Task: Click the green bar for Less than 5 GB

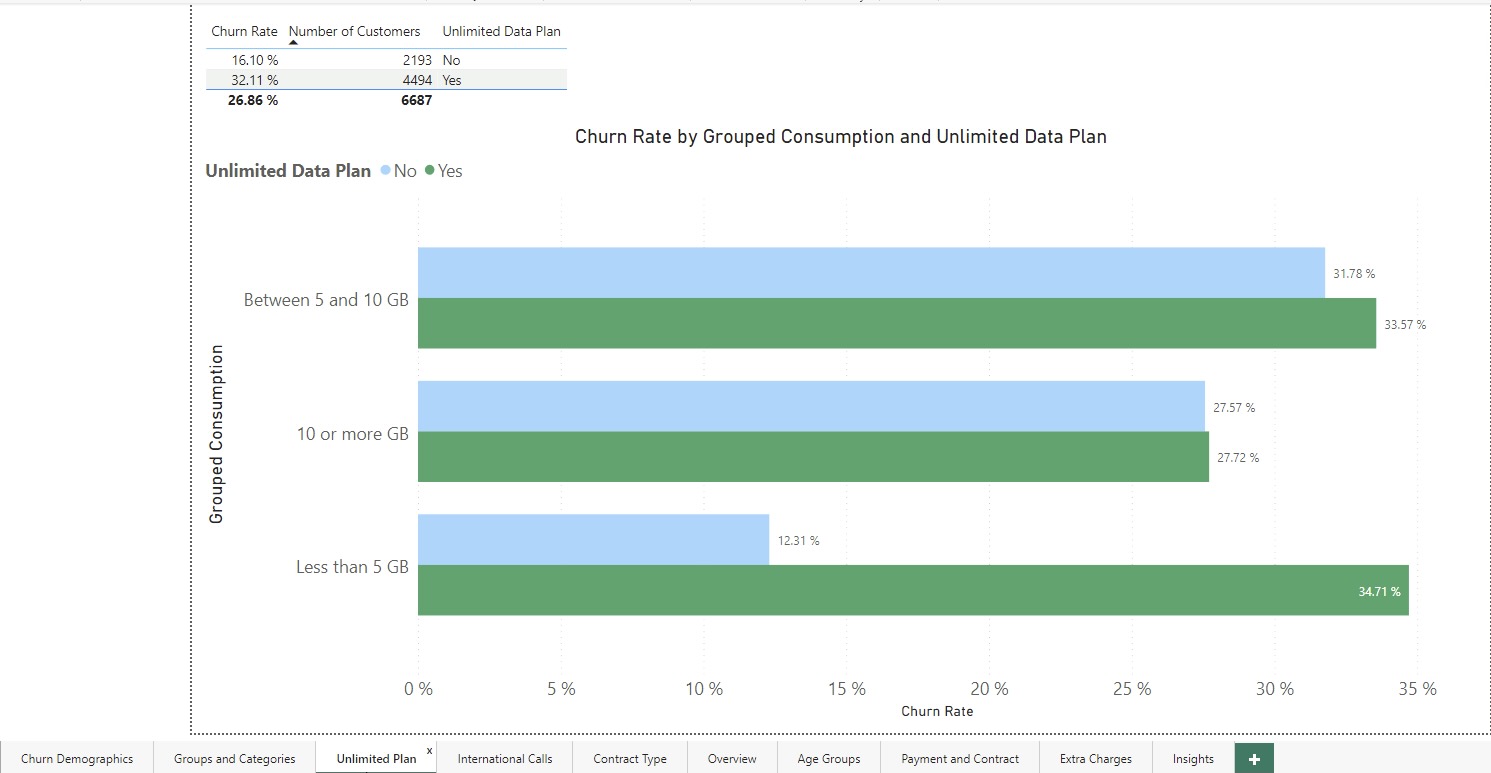Action: (x=900, y=590)
